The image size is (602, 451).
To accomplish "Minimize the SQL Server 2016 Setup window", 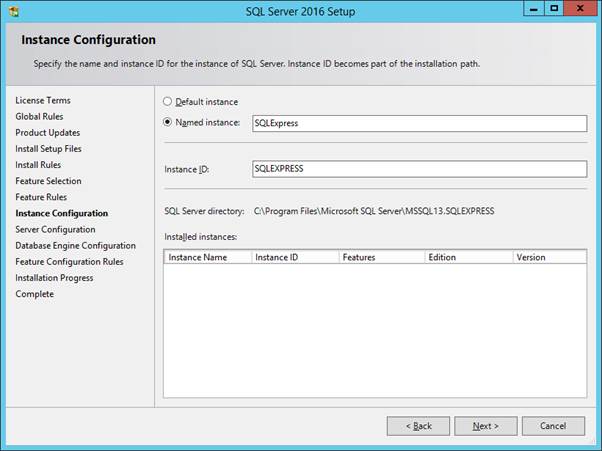I will [x=534, y=8].
